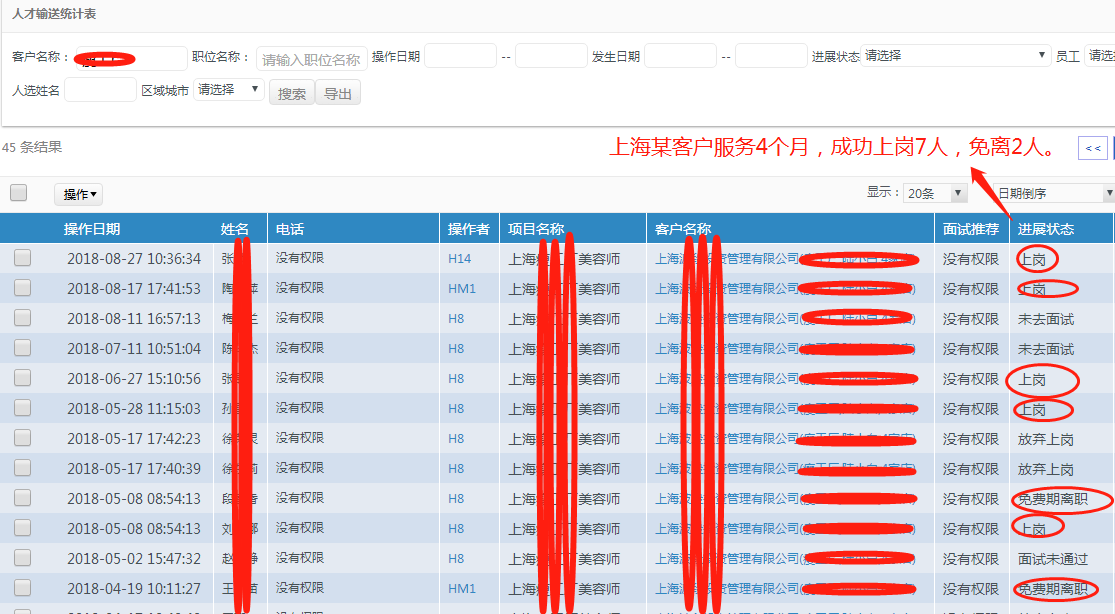The image size is (1115, 614).
Task: Check the row dated 2018-05-17 17:42:23
Action: coord(23,438)
